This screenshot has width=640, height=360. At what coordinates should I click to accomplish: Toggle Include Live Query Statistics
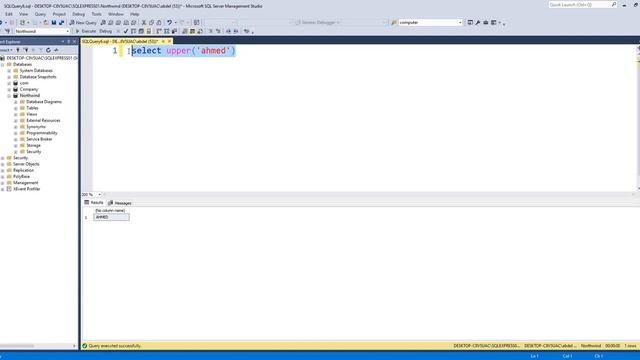pos(167,31)
